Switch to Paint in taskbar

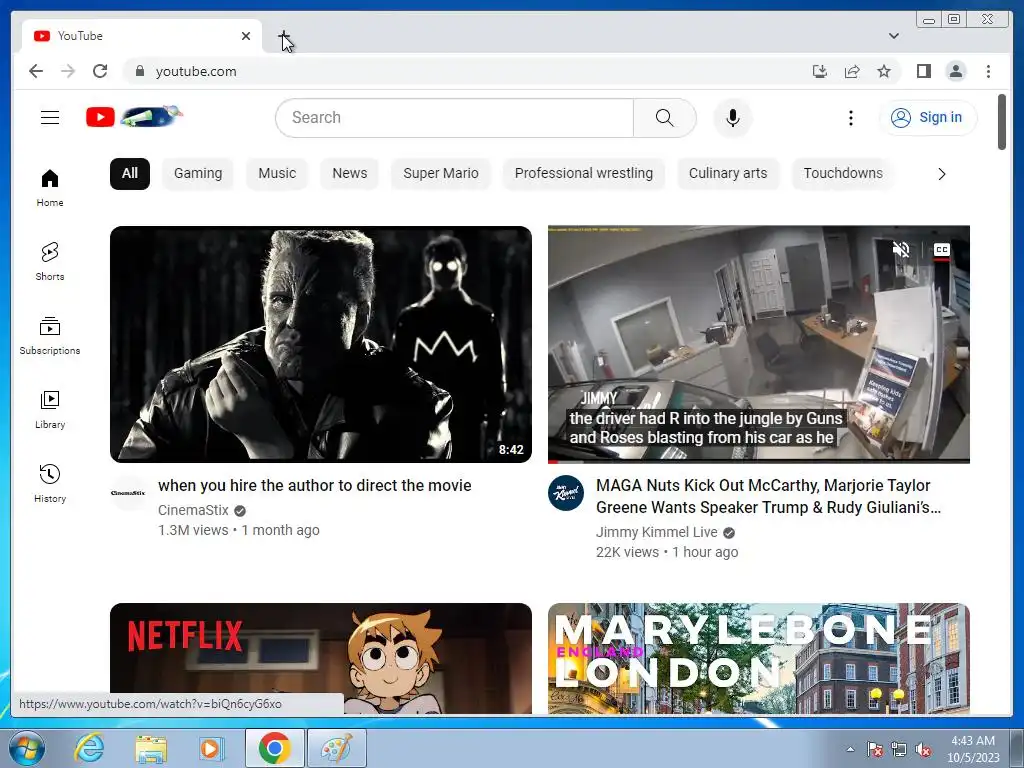click(336, 748)
